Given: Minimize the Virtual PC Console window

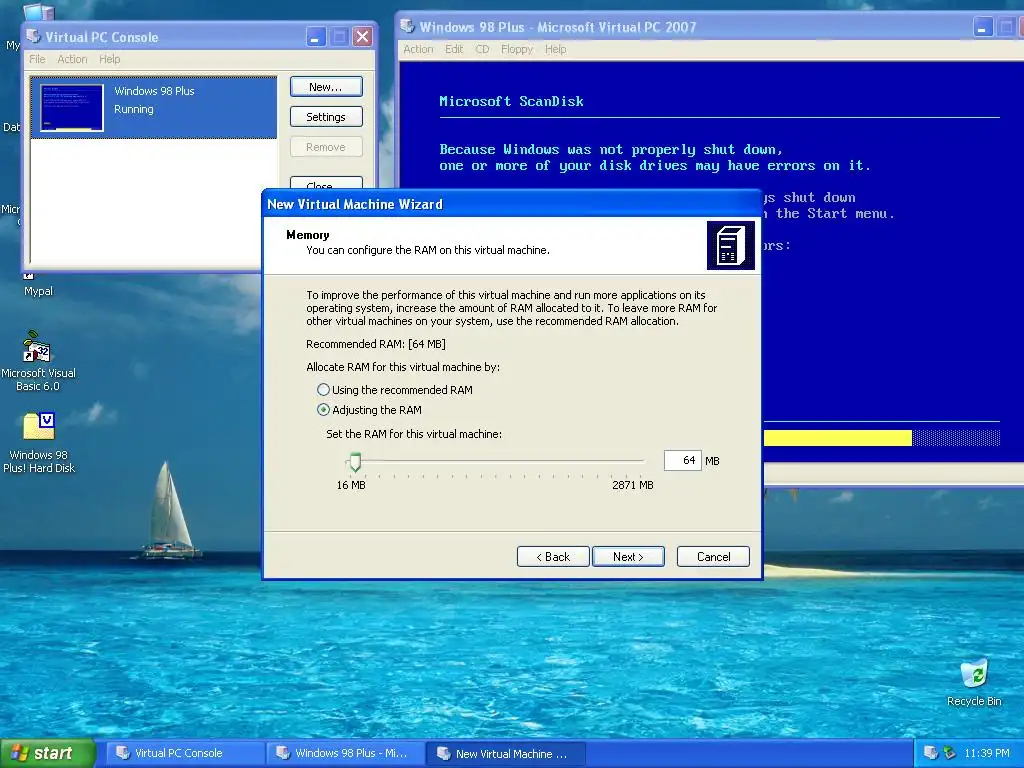Looking at the screenshot, I should (316, 37).
